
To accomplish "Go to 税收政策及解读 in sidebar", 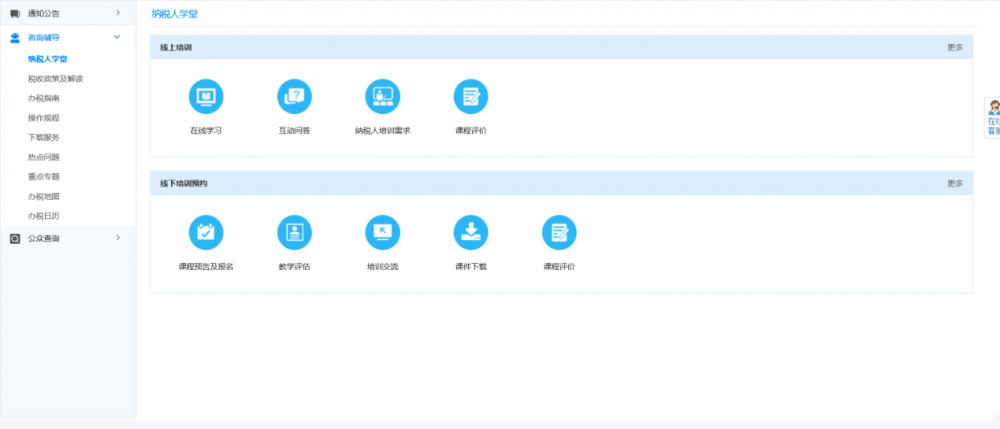I will tap(55, 78).
